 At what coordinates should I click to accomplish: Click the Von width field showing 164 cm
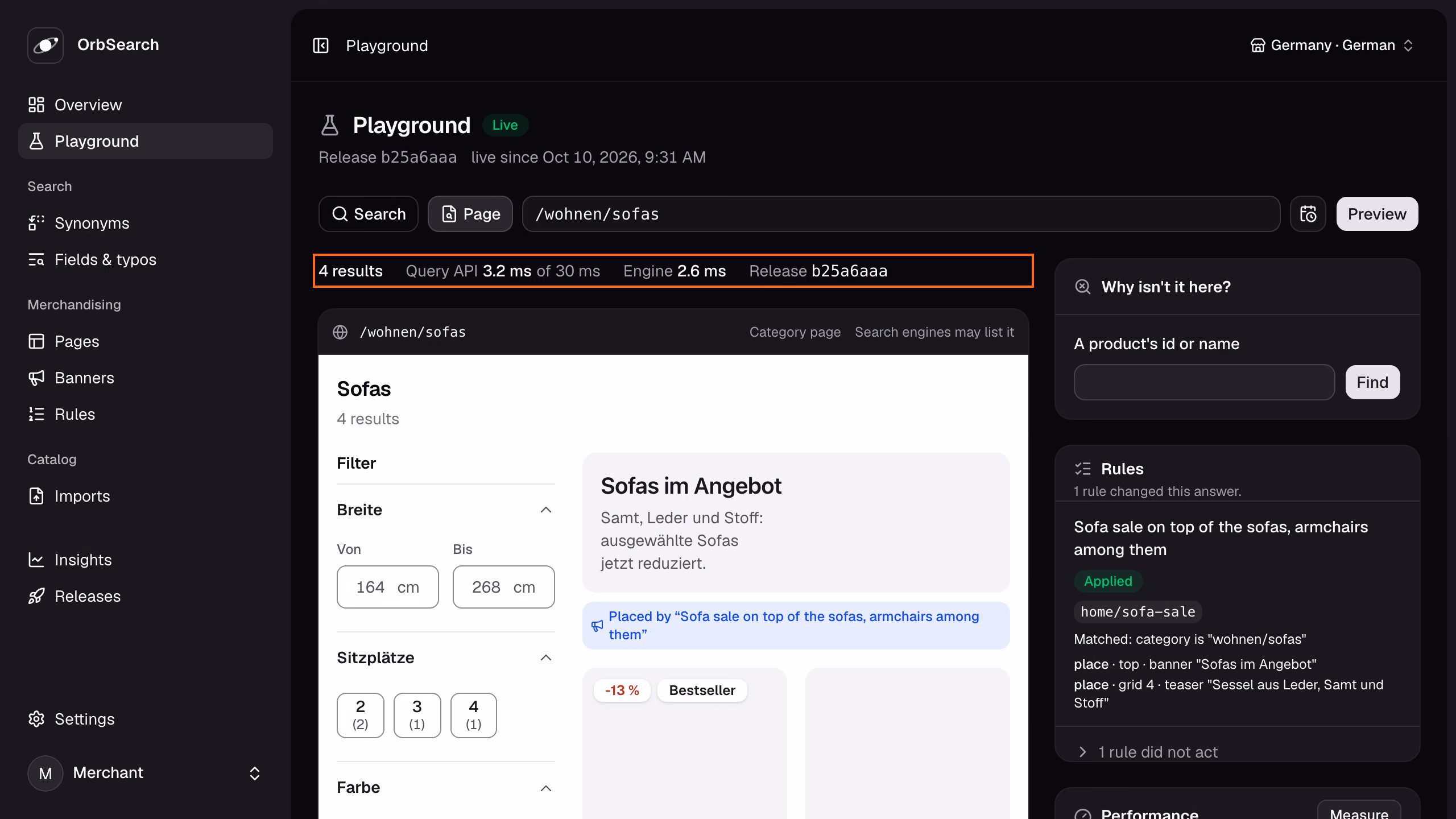click(388, 587)
